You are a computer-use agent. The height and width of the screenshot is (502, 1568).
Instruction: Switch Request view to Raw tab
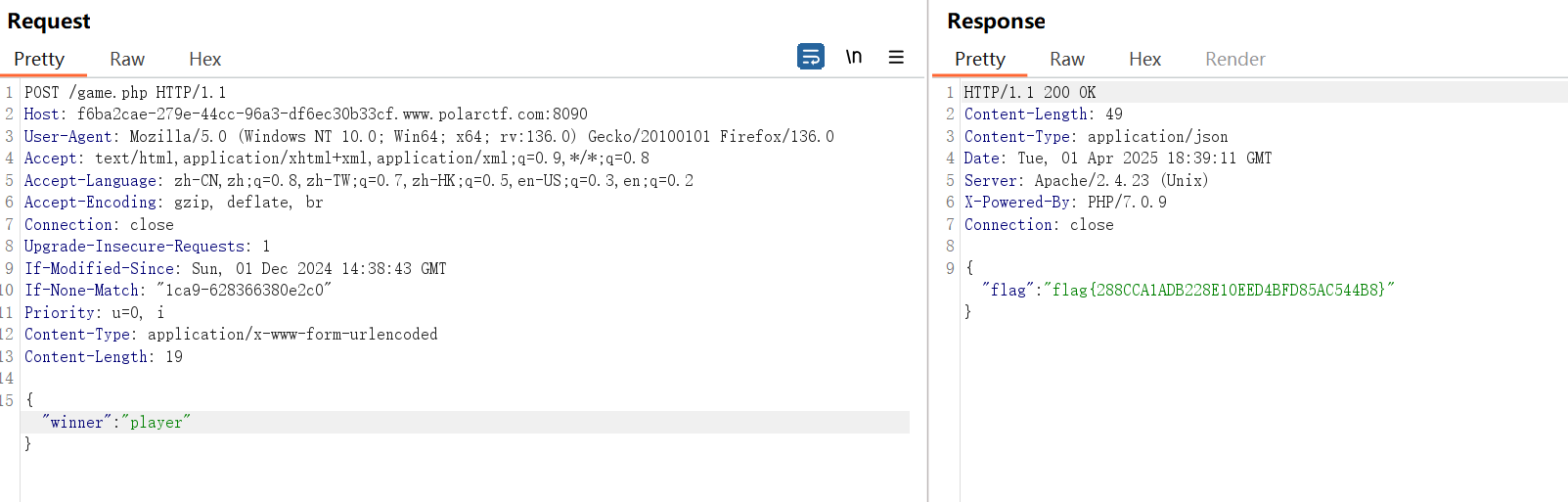(127, 60)
